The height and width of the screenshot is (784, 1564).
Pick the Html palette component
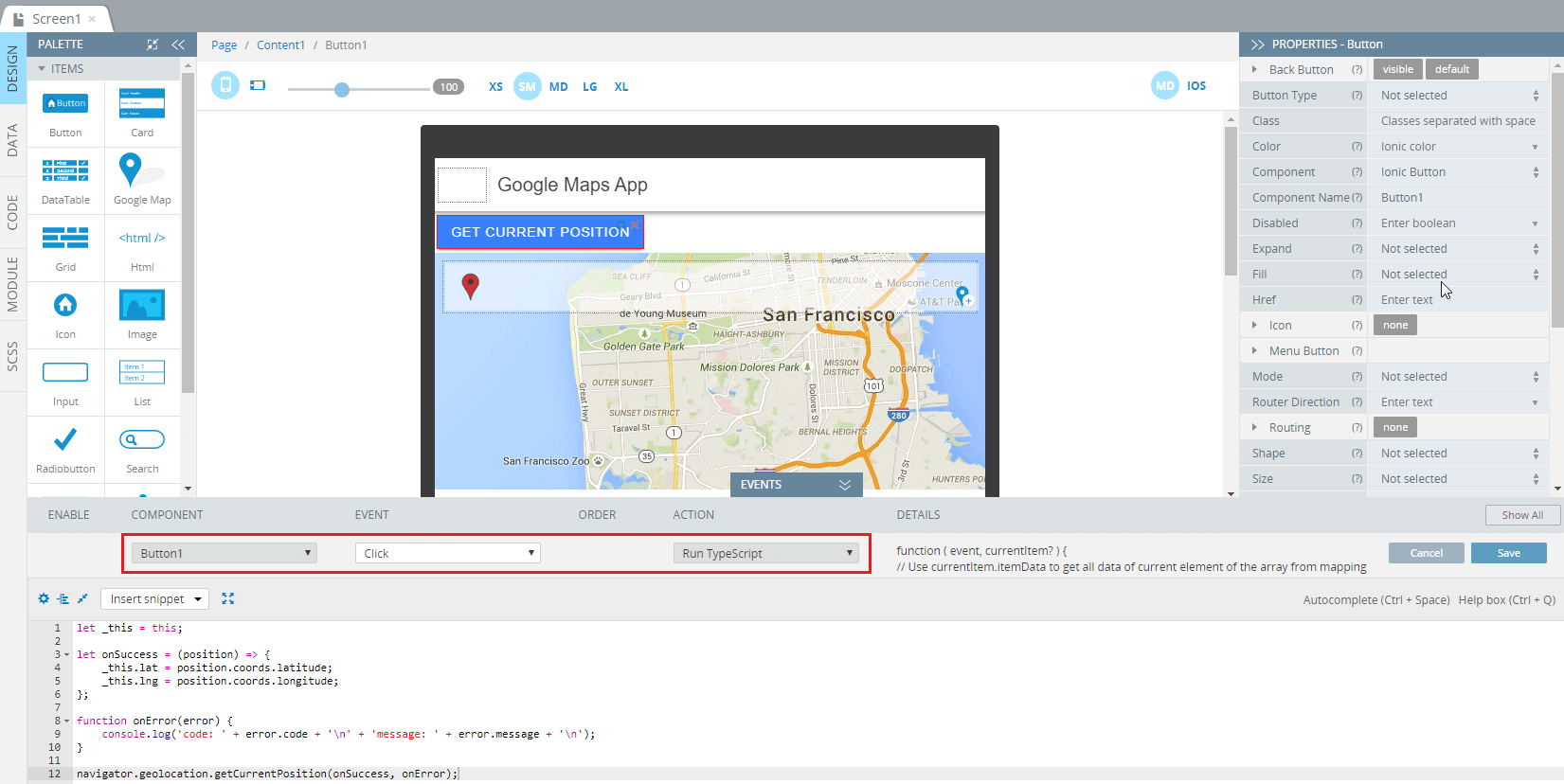(142, 247)
